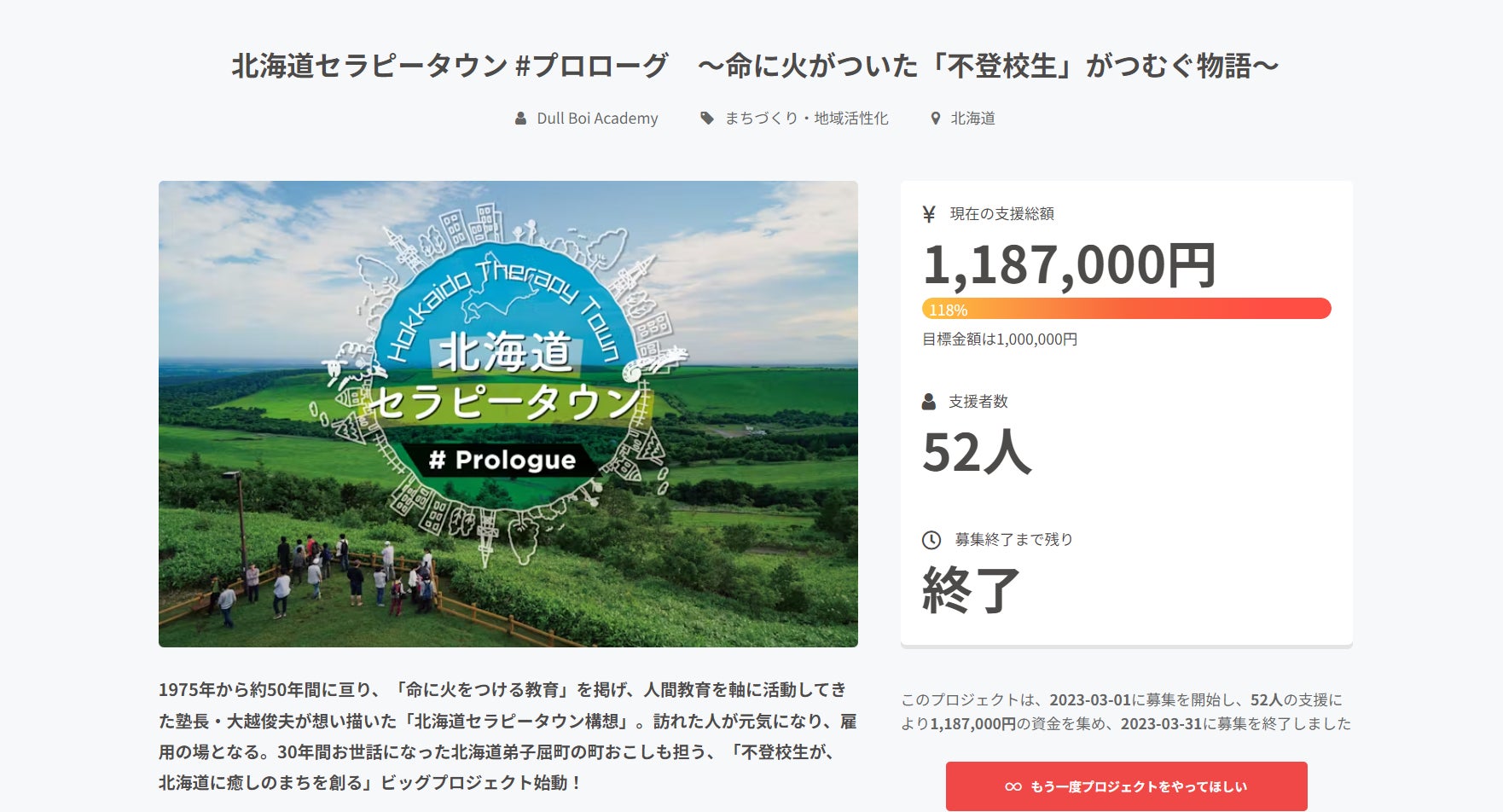
Task: Click the project description paragraph starting 1975年
Action: coord(508,735)
